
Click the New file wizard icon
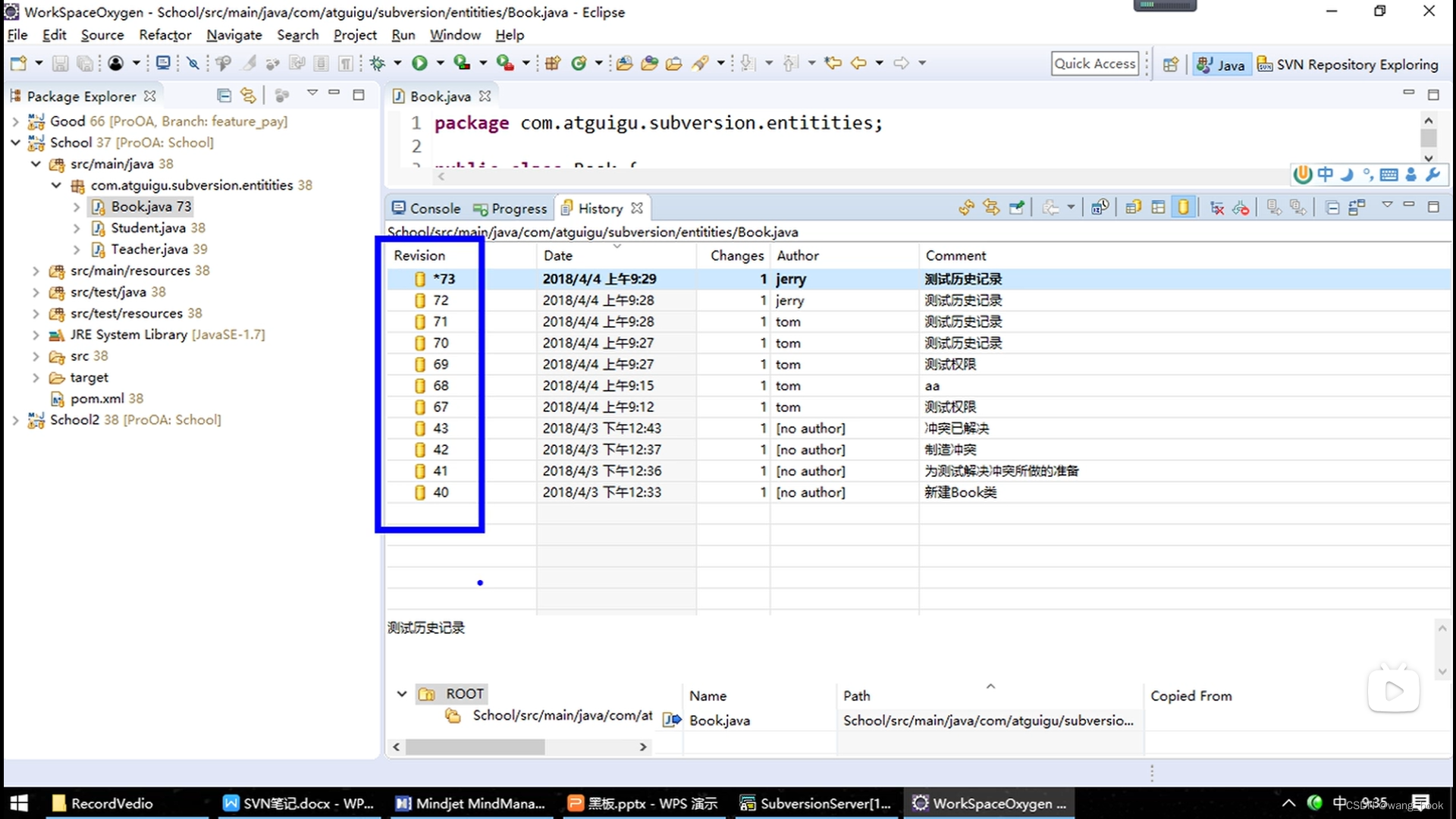[18, 63]
